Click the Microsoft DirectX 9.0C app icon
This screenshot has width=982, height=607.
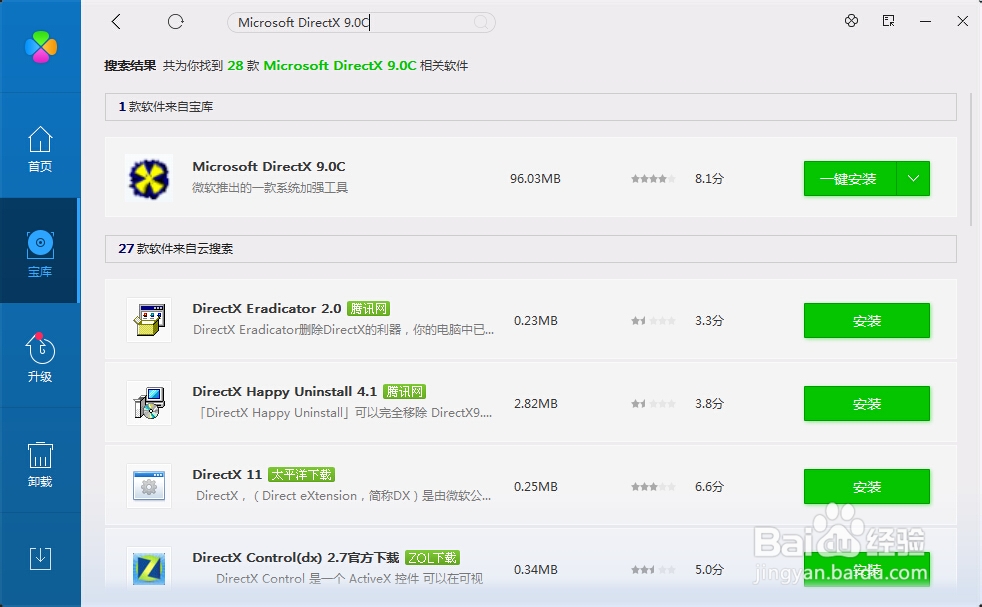149,178
